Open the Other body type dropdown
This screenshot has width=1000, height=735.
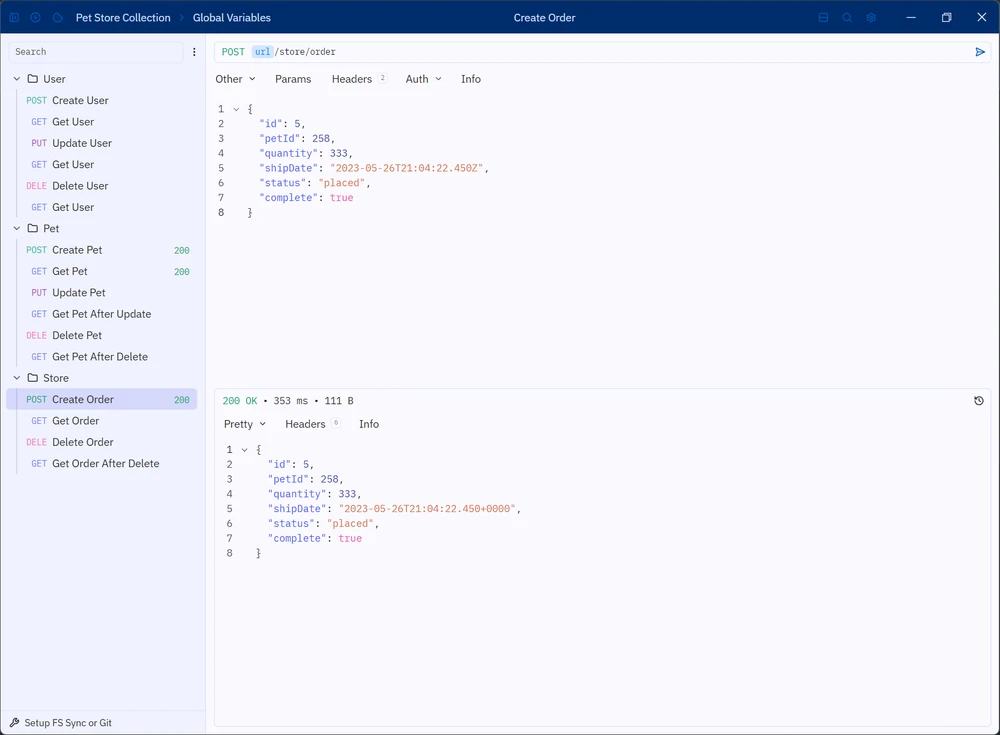point(235,79)
